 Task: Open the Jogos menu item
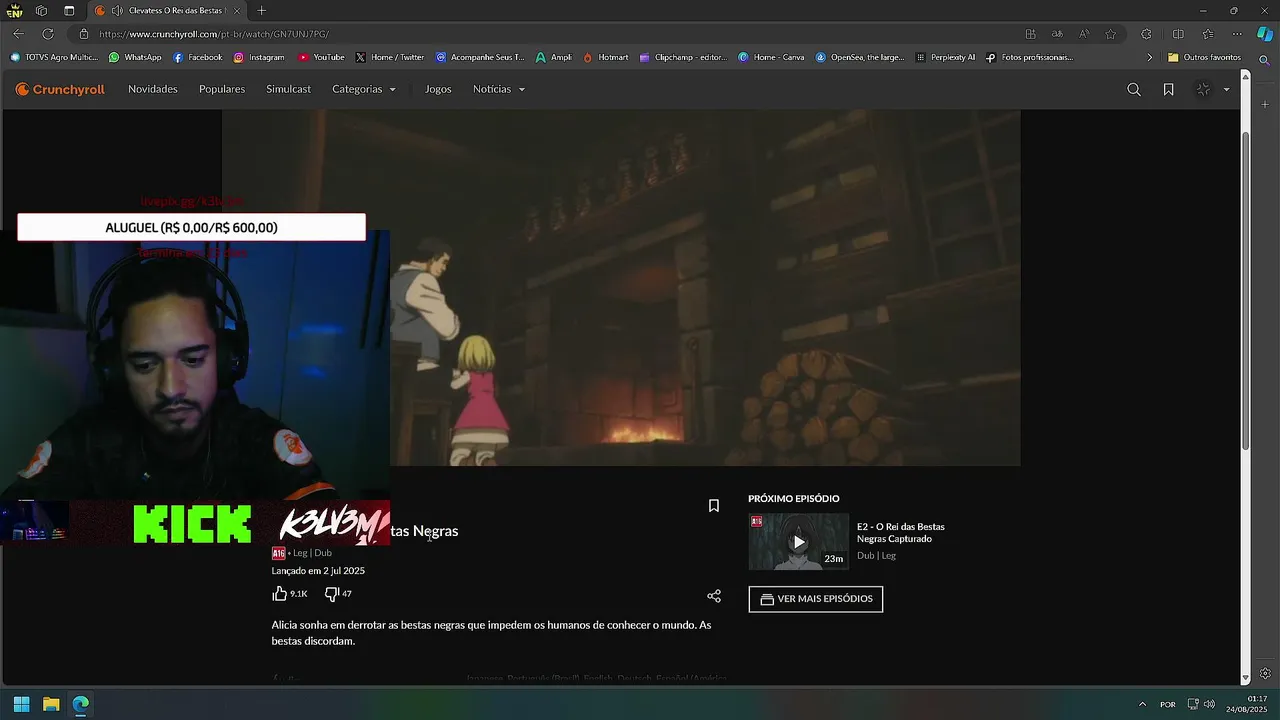[x=438, y=89]
